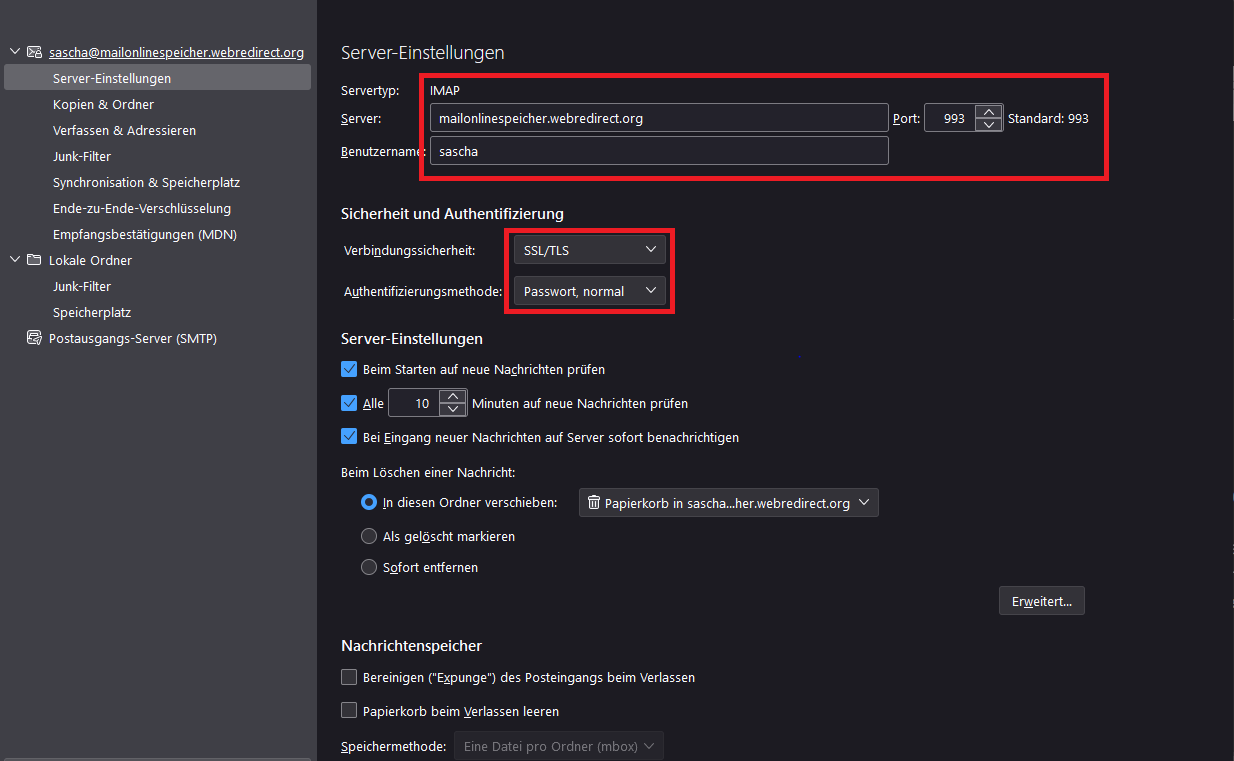Open Junk-Filter under Lokale Ordner
This screenshot has width=1234, height=761.
(82, 286)
